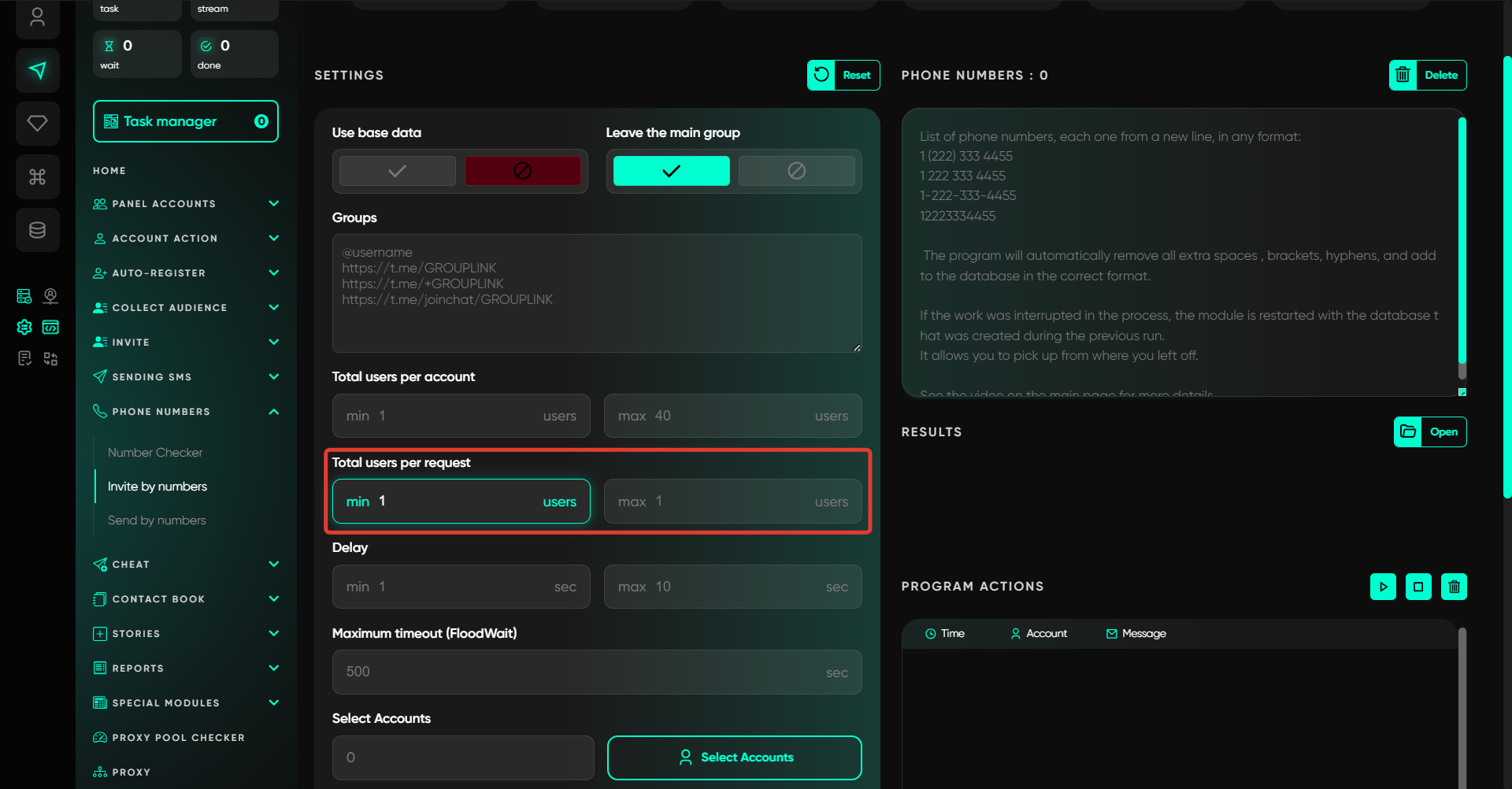Start the program with the play button

click(x=1383, y=587)
